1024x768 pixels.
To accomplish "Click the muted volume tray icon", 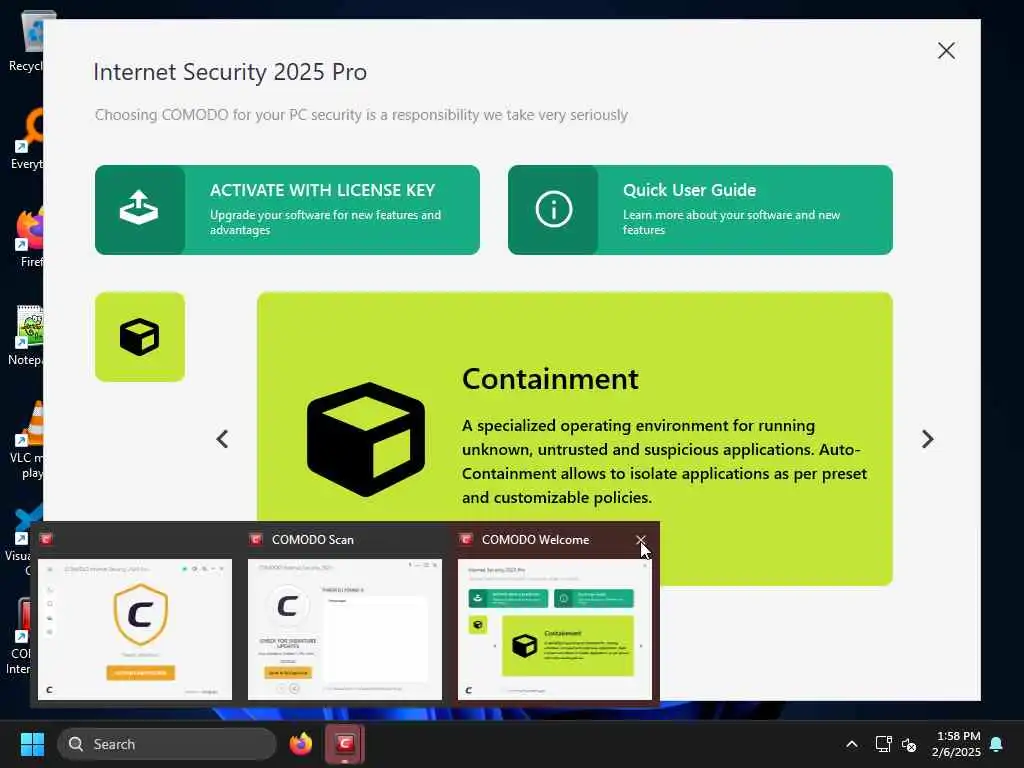I will click(x=908, y=744).
